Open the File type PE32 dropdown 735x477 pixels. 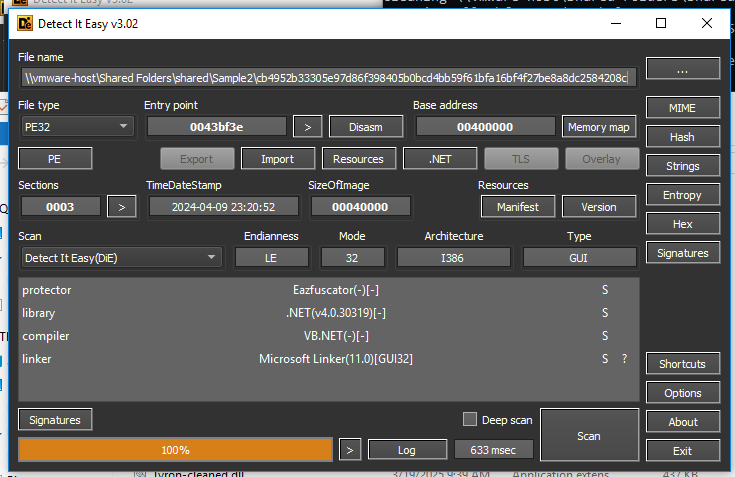[x=78, y=127]
